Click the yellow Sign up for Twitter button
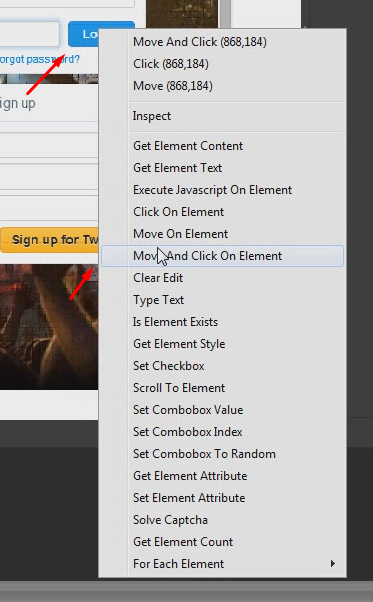Screen dimensions: 373x602 pos(49,240)
